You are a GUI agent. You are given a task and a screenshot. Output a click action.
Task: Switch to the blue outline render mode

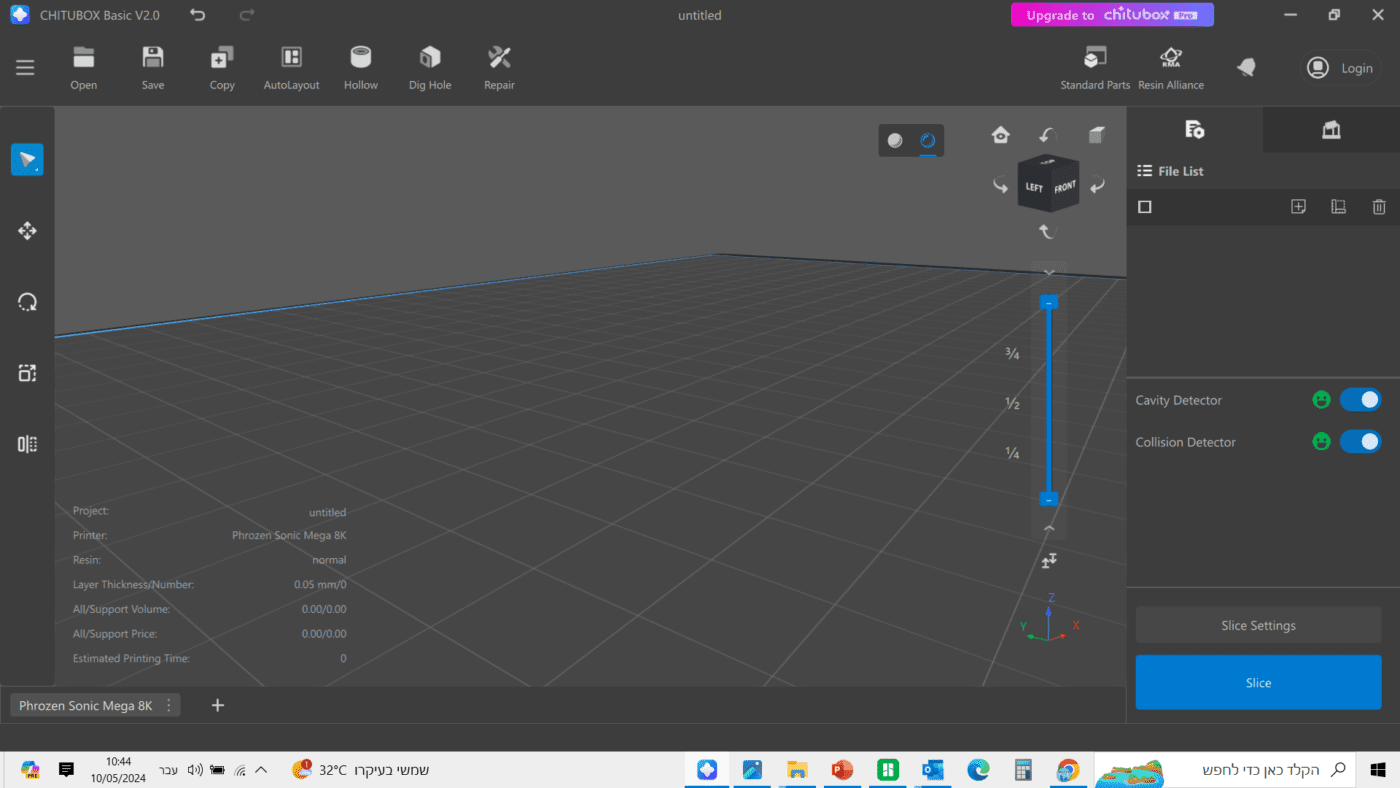tap(928, 140)
